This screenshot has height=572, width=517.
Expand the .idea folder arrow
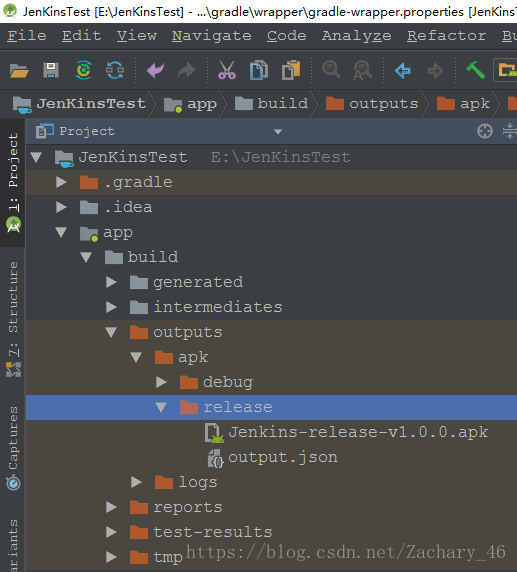point(61,207)
